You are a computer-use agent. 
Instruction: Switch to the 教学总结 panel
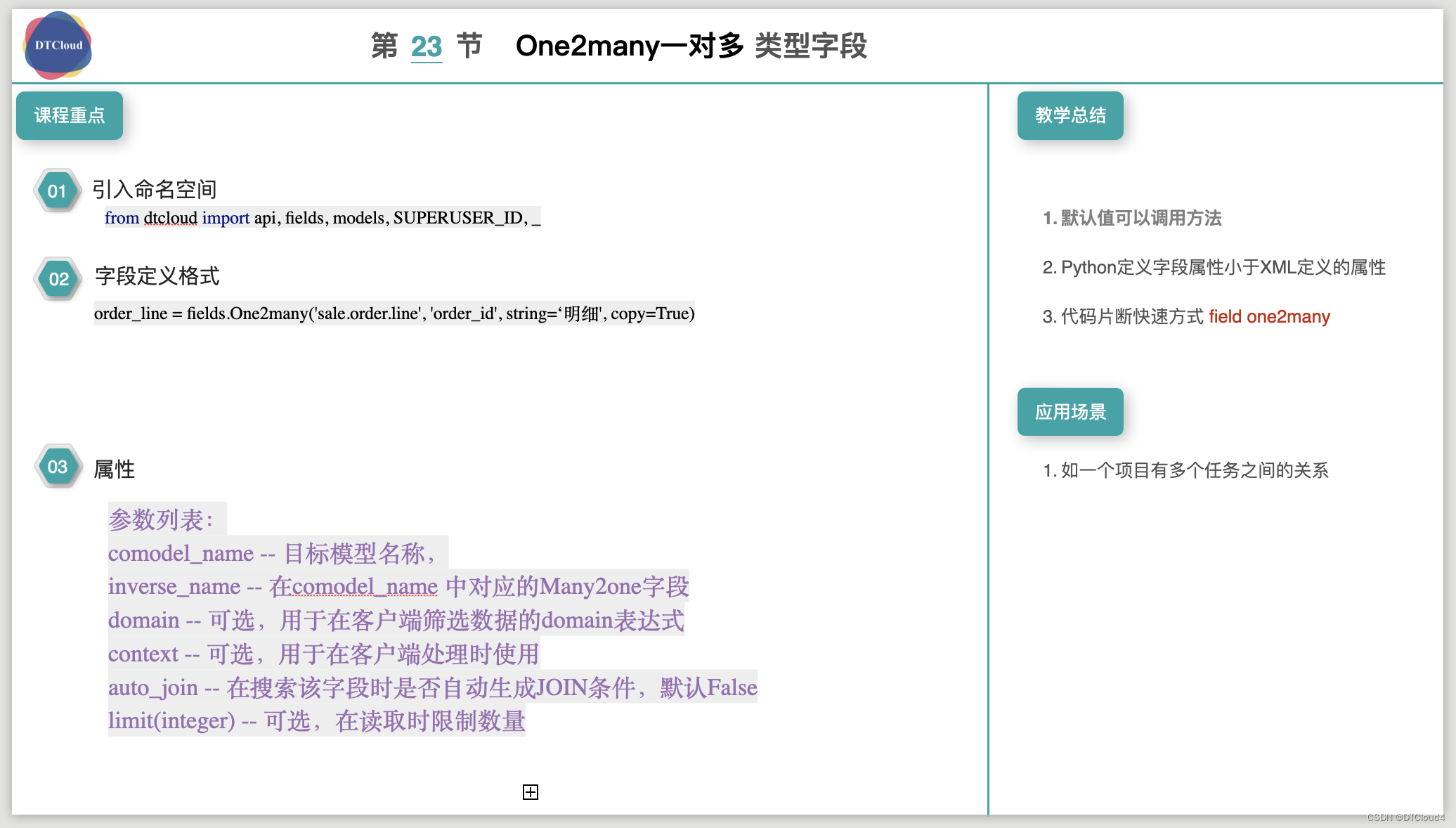click(x=1070, y=115)
